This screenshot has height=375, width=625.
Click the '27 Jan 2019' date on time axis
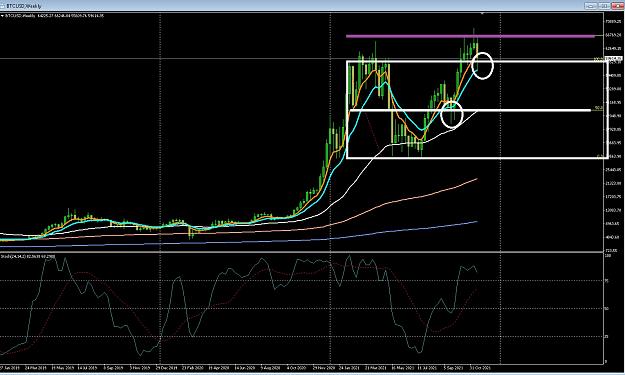[x=9, y=368]
